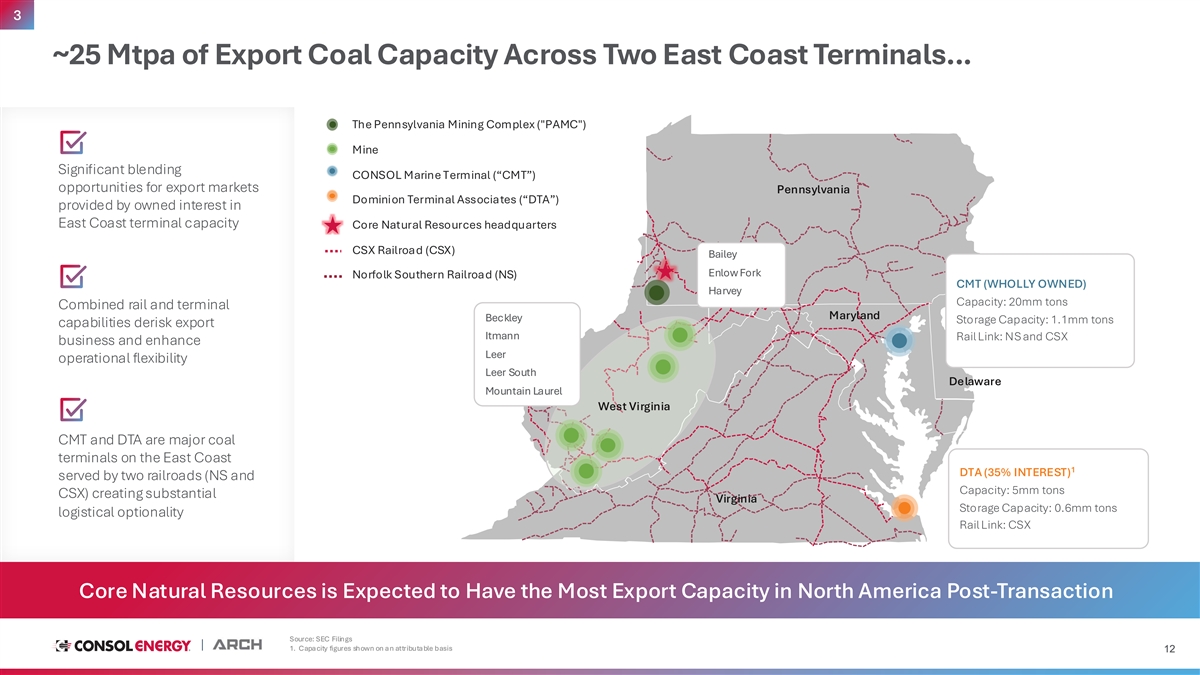This screenshot has height=675, width=1200.
Task: Click the orange Dominion Terminal Associates legend dot
Action: coord(332,197)
